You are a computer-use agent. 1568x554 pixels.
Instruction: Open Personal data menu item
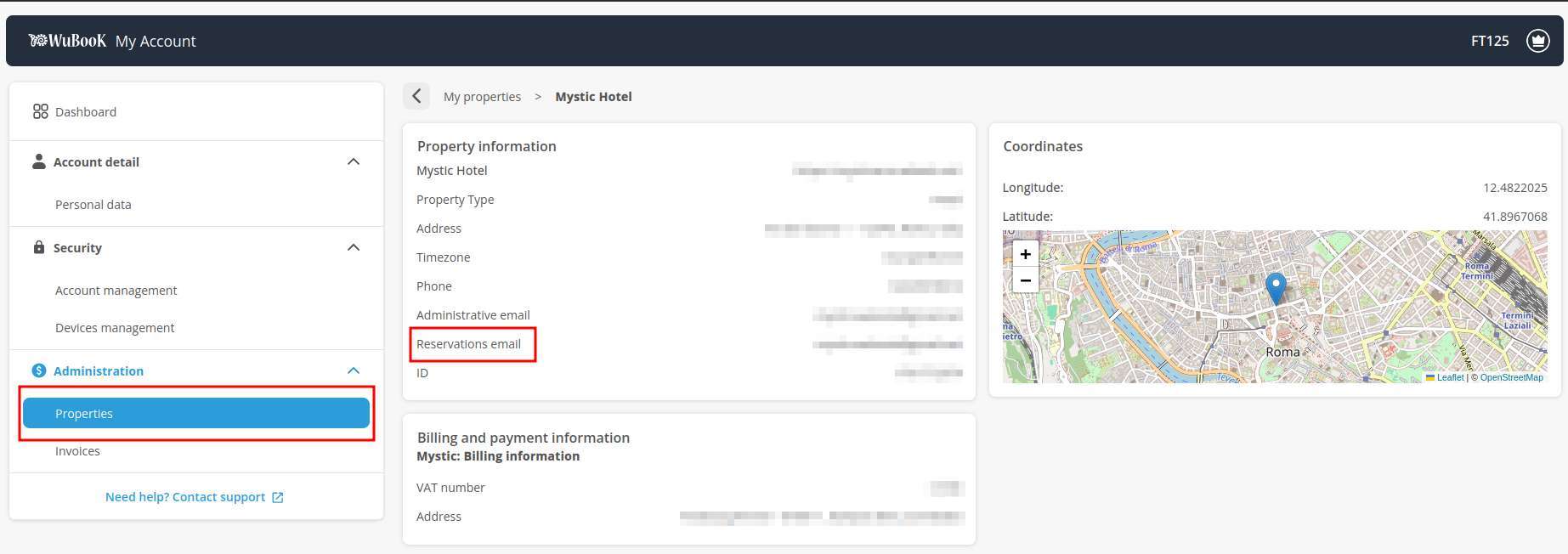tap(93, 205)
